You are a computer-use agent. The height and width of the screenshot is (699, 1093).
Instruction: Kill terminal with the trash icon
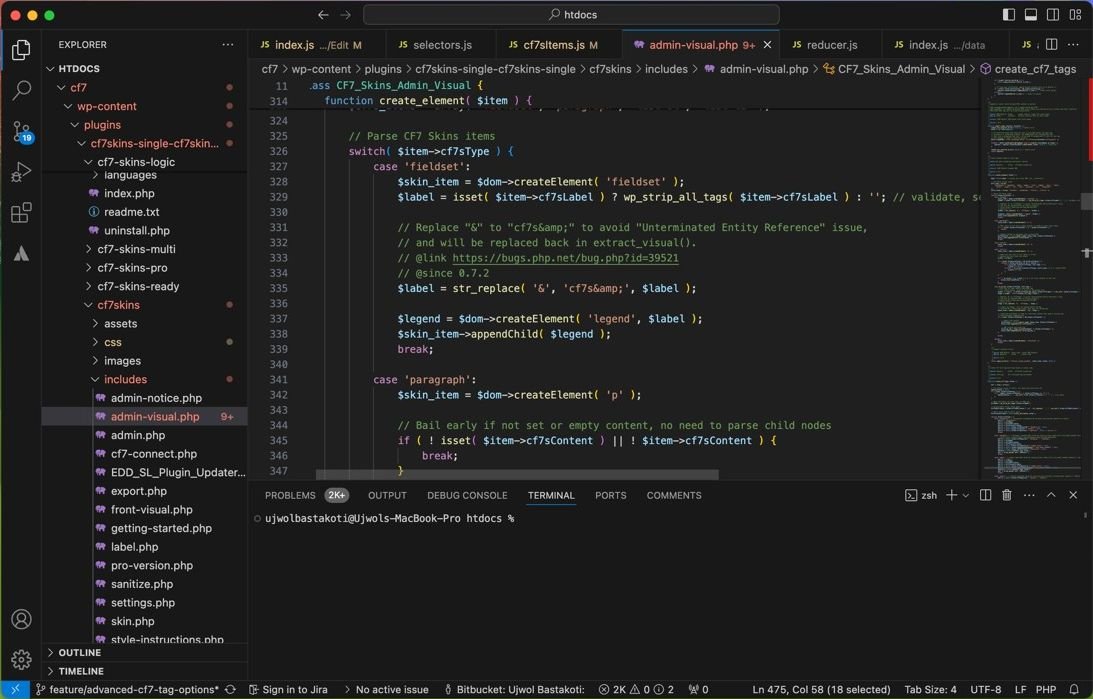coord(1007,495)
